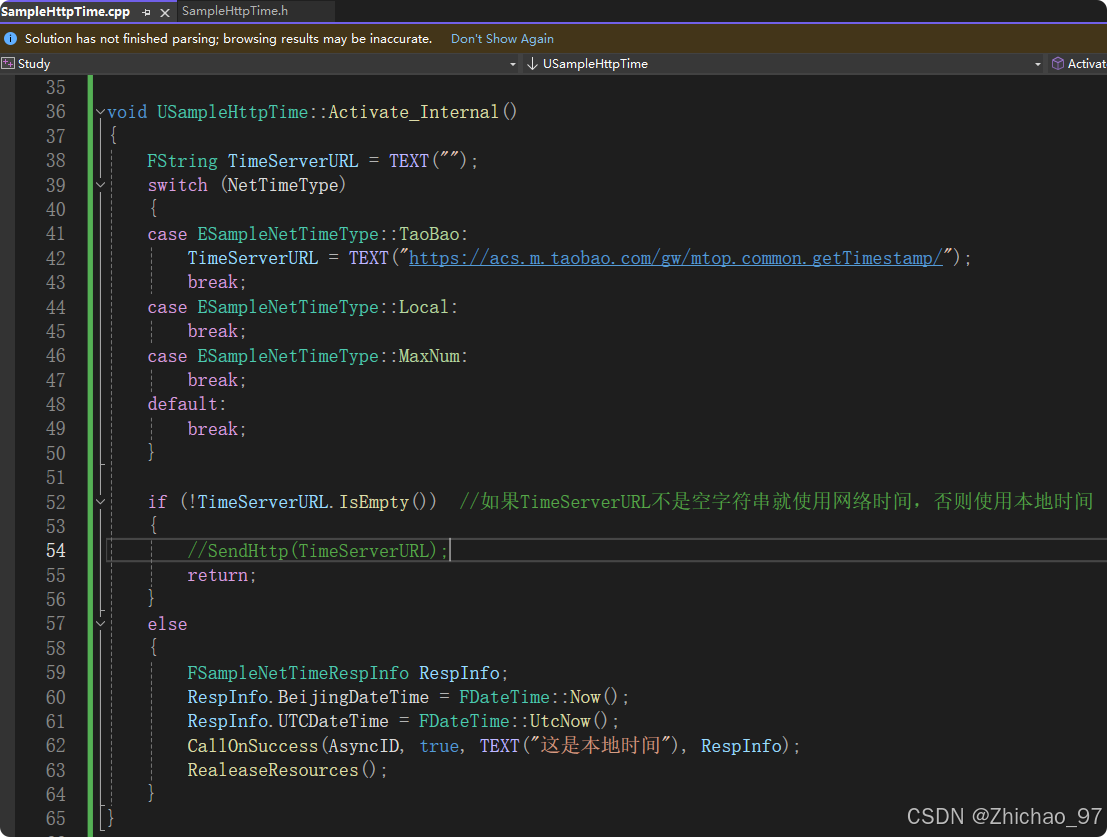1107x837 pixels.
Task: Click the Study project icon
Action: tap(8, 64)
